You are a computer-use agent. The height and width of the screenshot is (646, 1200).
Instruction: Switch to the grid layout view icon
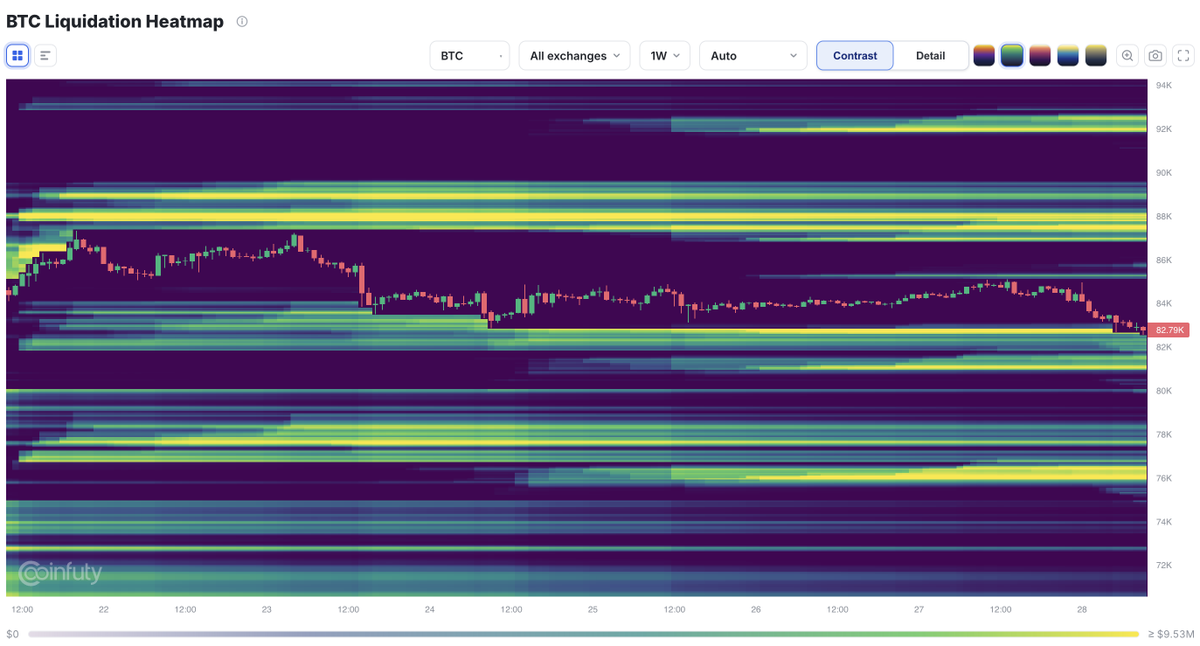(17, 56)
